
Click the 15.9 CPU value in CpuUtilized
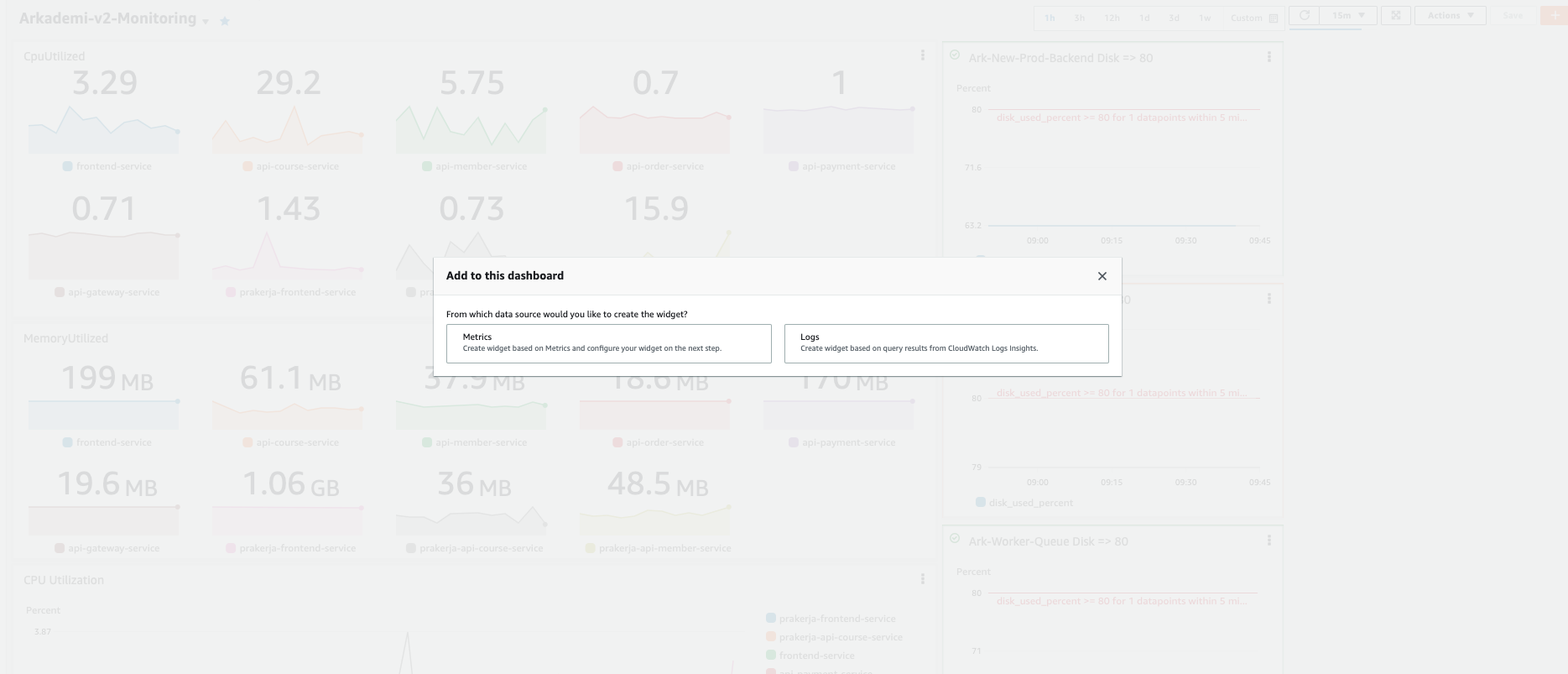pyautogui.click(x=656, y=208)
